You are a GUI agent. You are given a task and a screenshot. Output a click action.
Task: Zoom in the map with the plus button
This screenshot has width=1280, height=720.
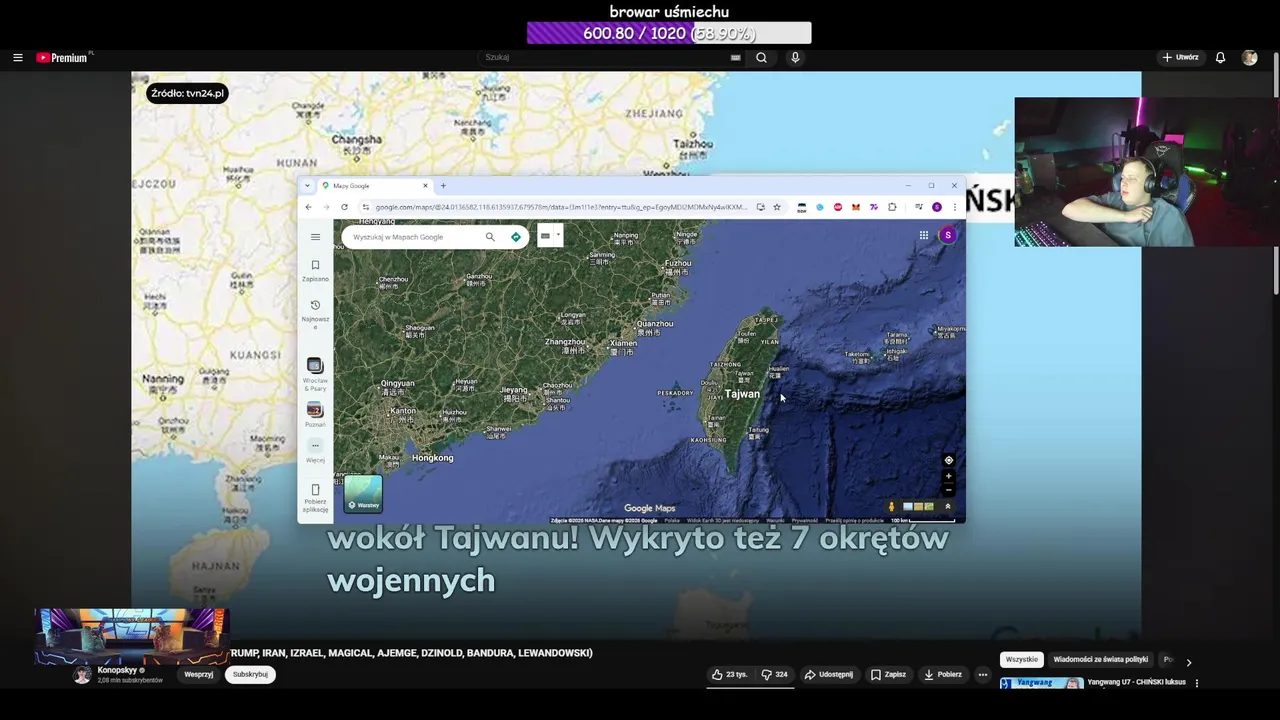tap(949, 476)
